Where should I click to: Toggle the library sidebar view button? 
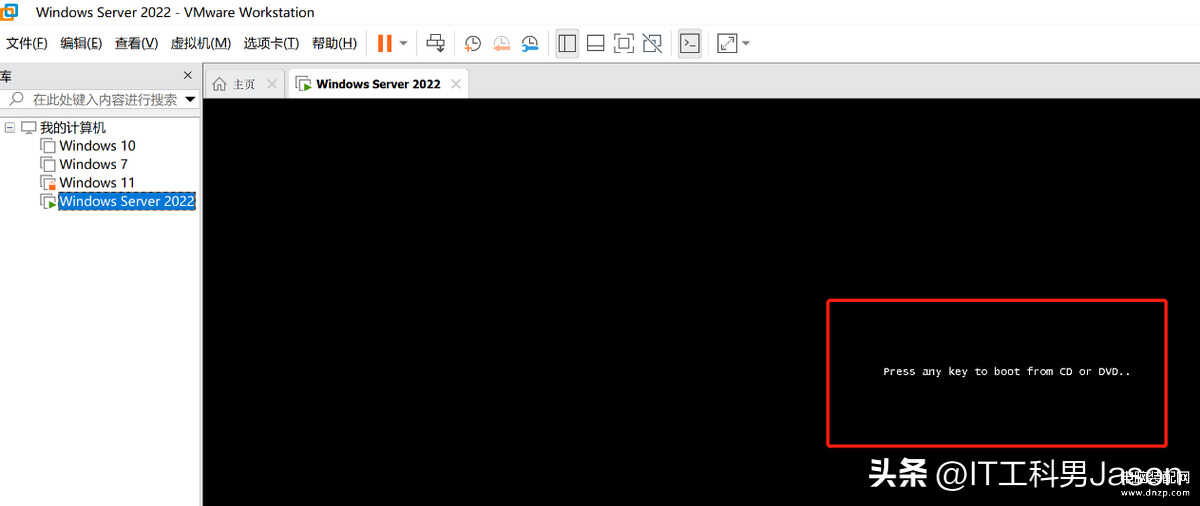[567, 43]
